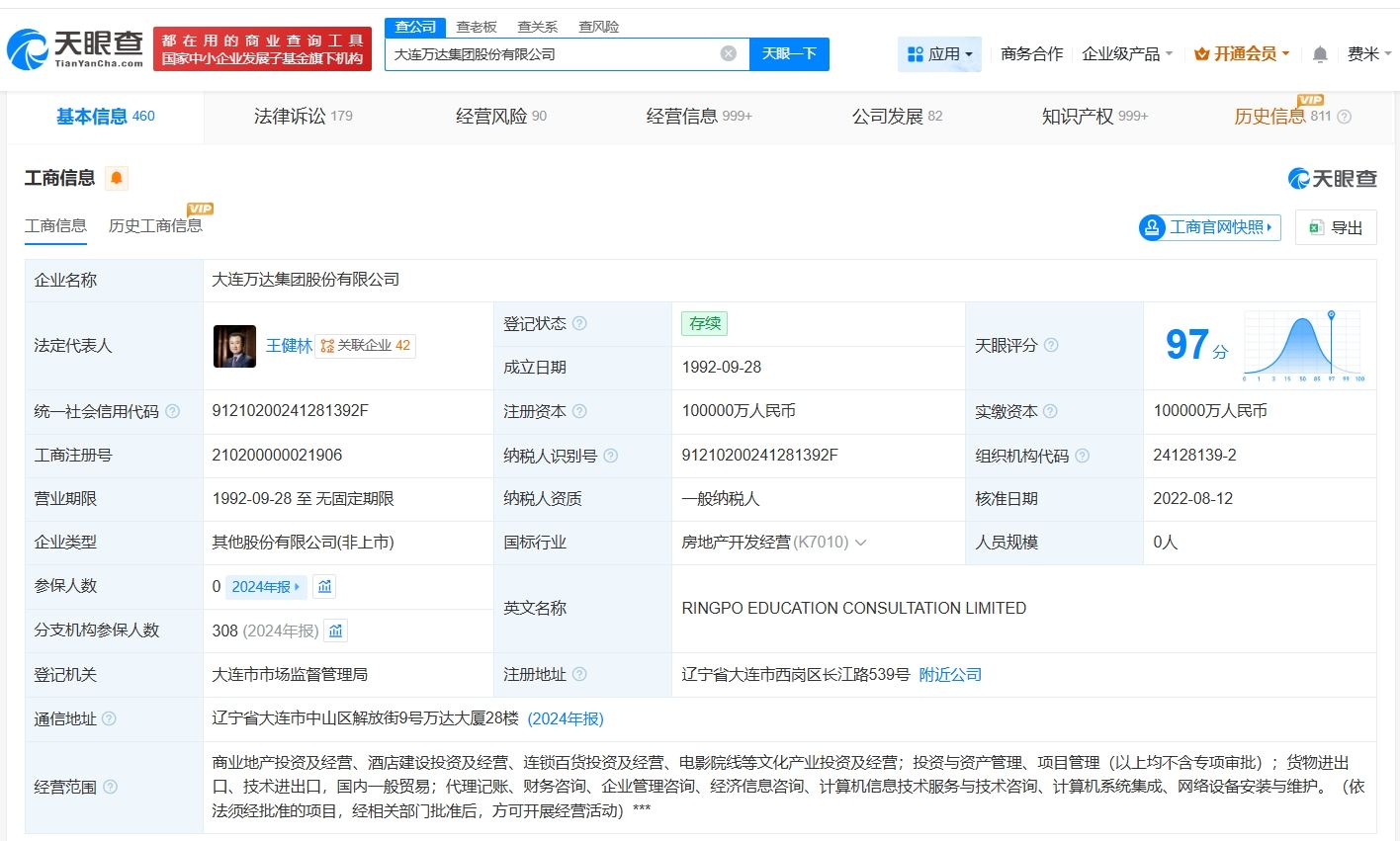Click help icon beside 天眼评分

(x=1051, y=345)
